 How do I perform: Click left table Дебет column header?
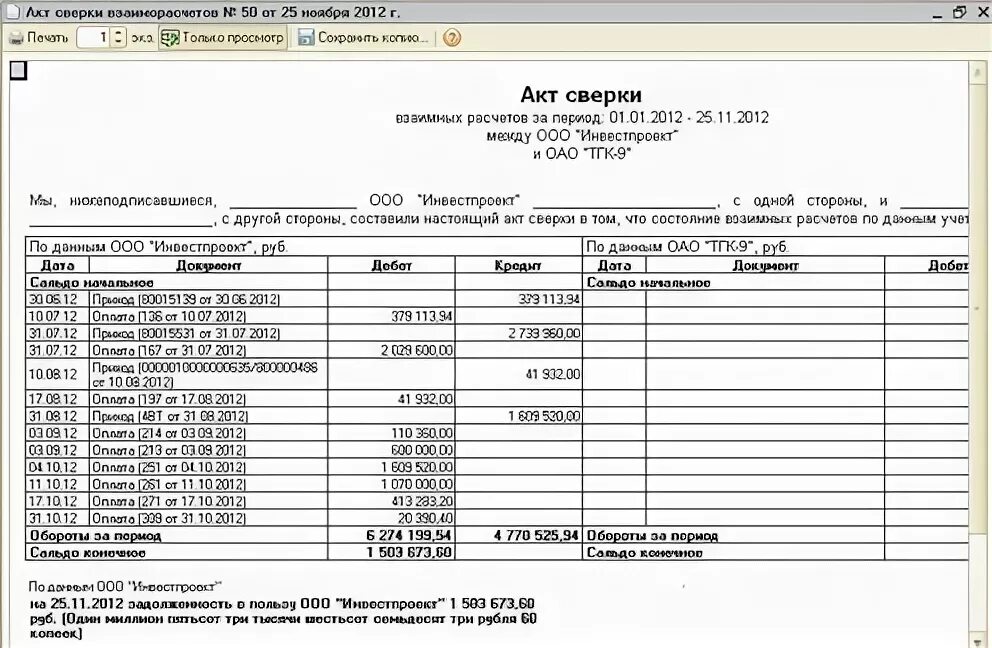[x=392, y=265]
